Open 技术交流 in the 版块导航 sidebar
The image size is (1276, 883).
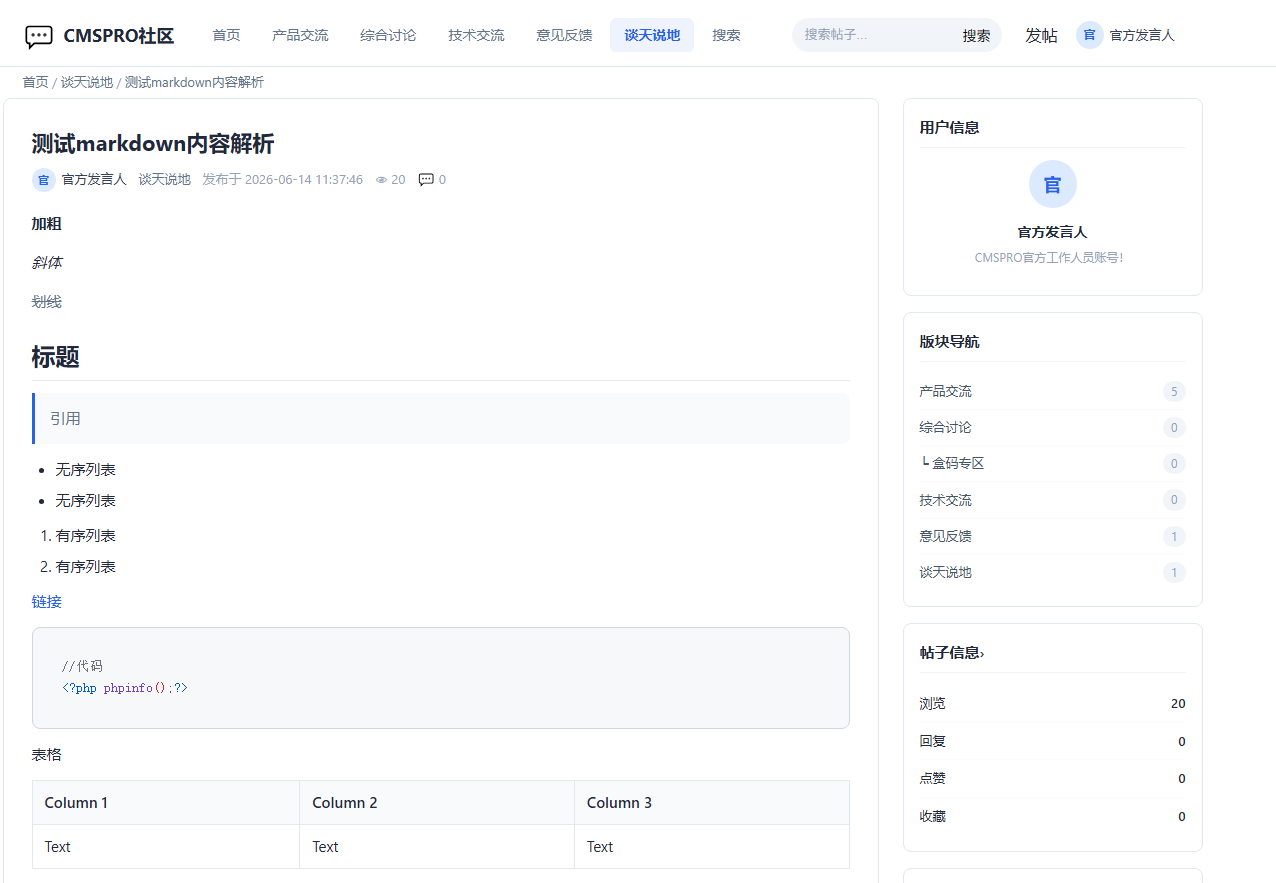click(x=946, y=500)
